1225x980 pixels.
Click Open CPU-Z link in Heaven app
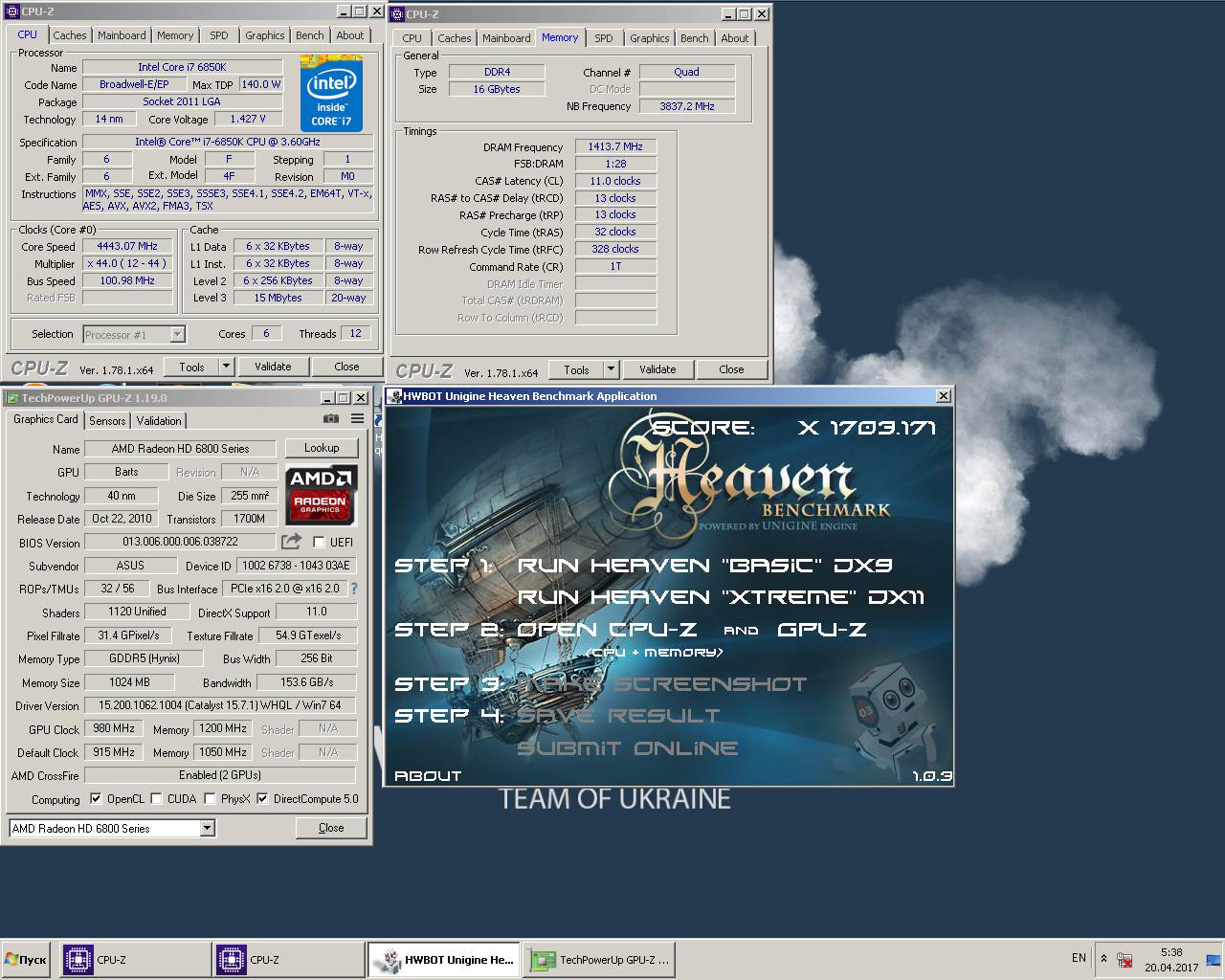click(607, 630)
